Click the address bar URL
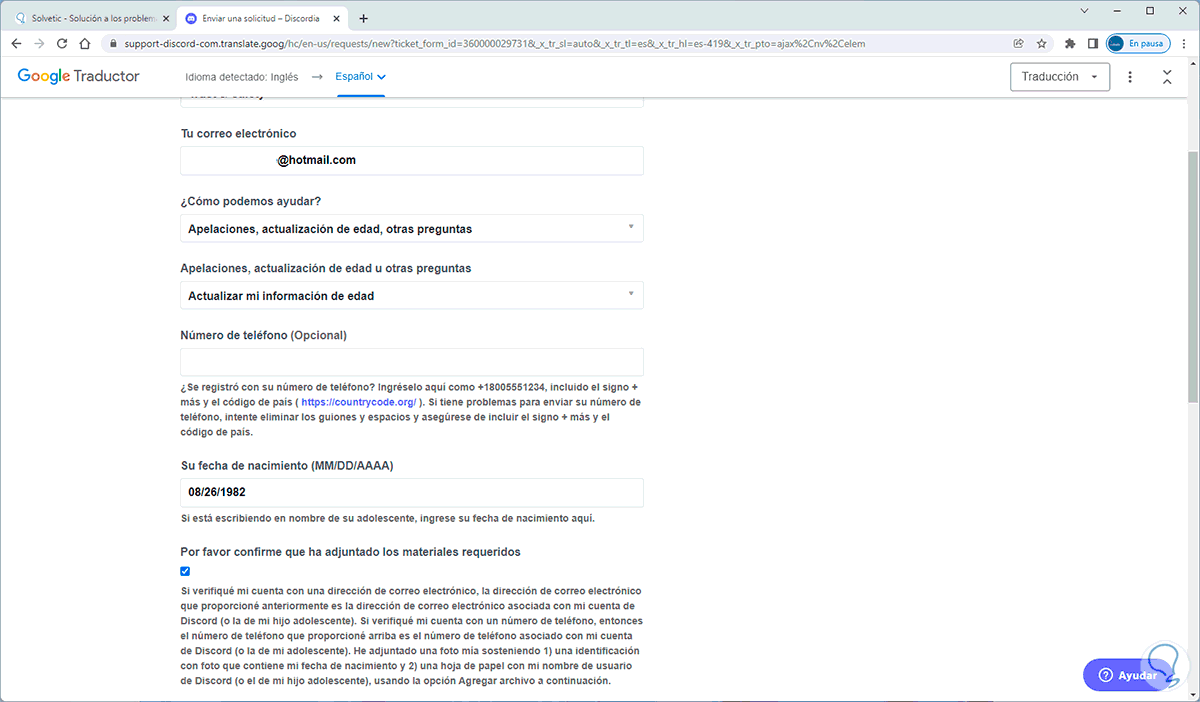 tap(495, 44)
